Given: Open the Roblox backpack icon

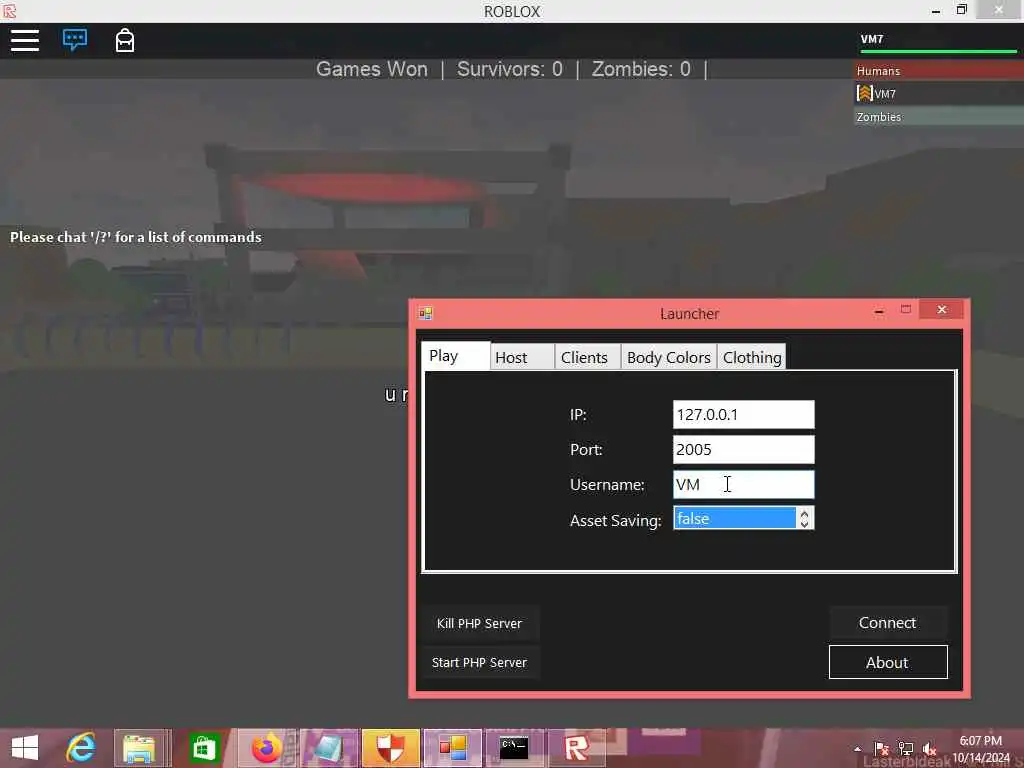Looking at the screenshot, I should 125,40.
